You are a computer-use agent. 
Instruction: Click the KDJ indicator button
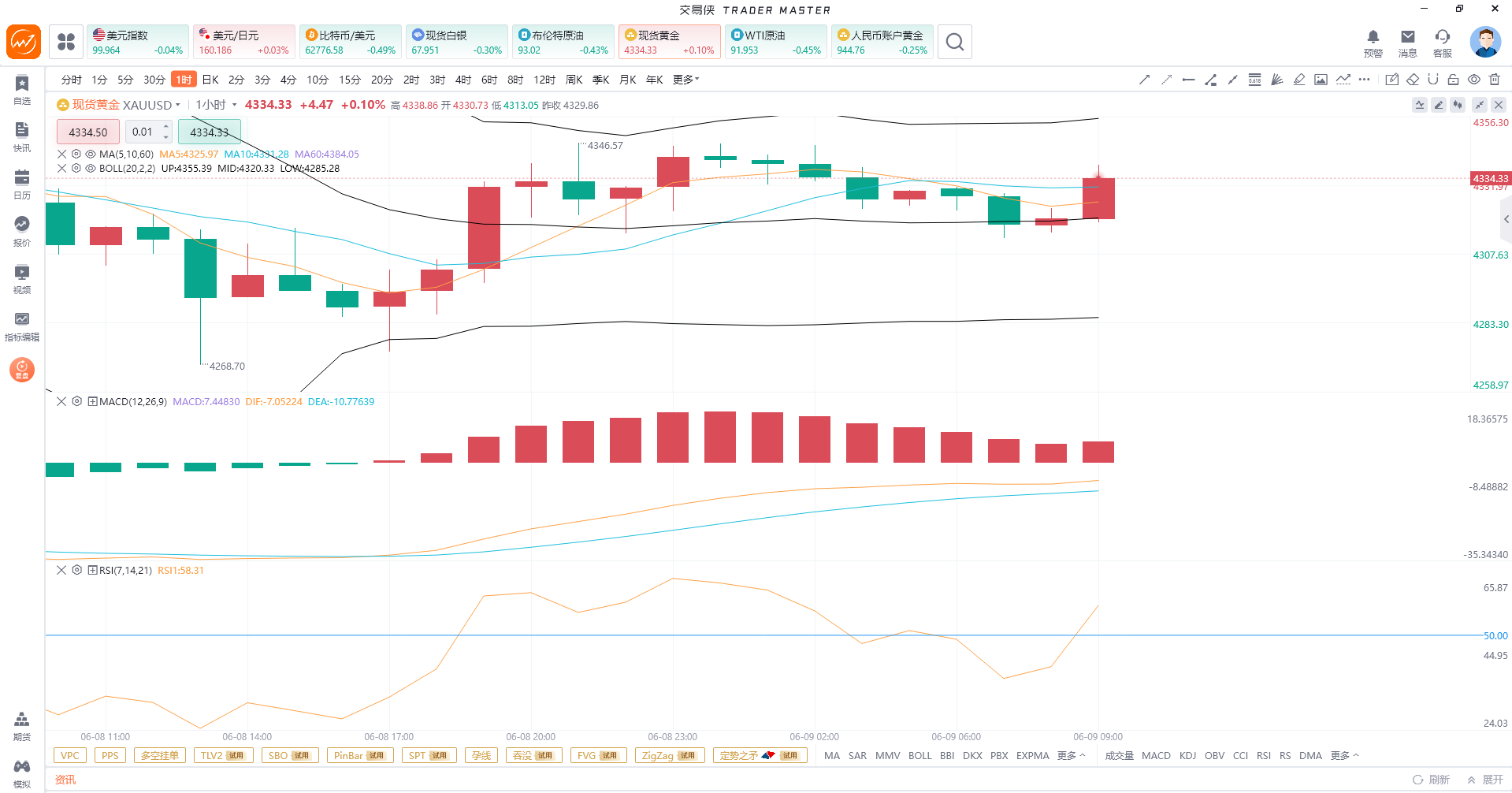(1188, 755)
